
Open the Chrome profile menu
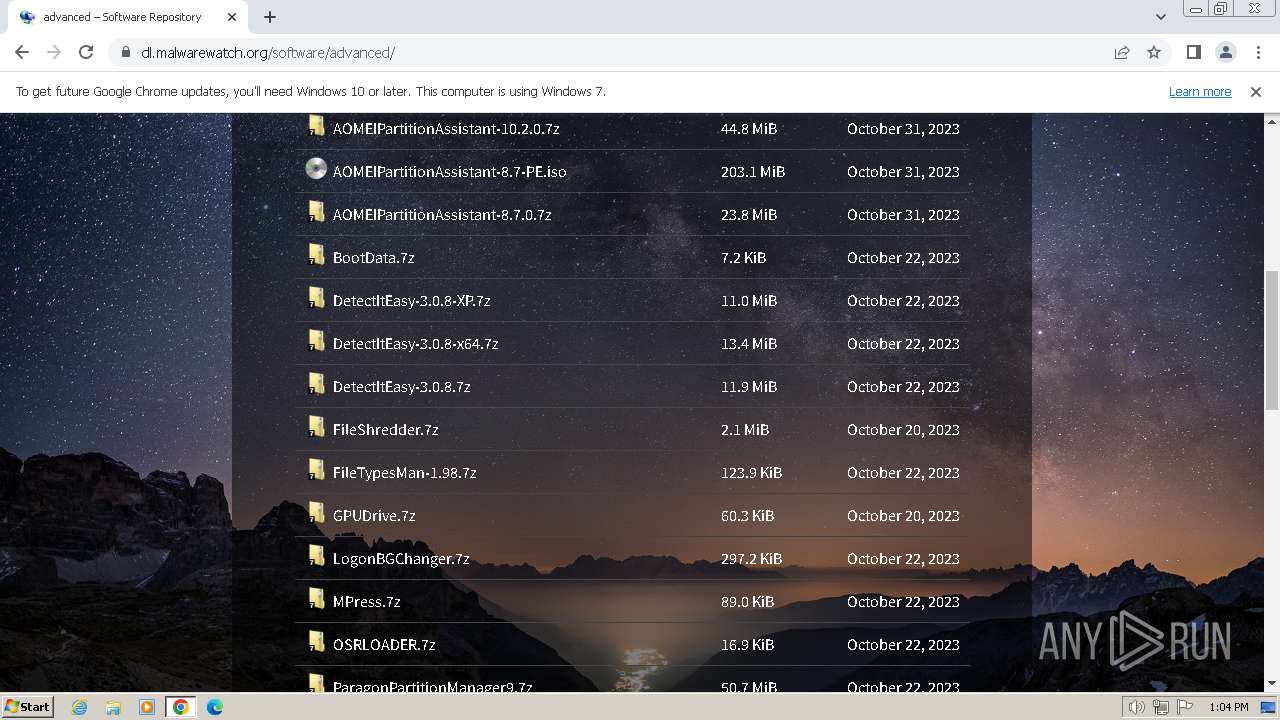point(1225,53)
